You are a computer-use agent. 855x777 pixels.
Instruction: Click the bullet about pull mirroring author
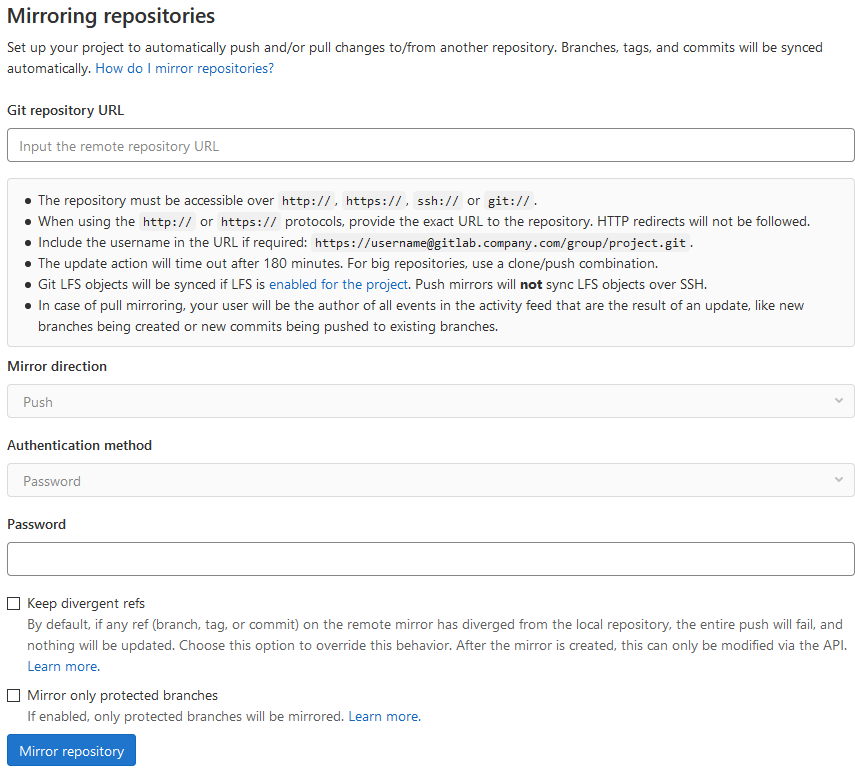pos(421,316)
